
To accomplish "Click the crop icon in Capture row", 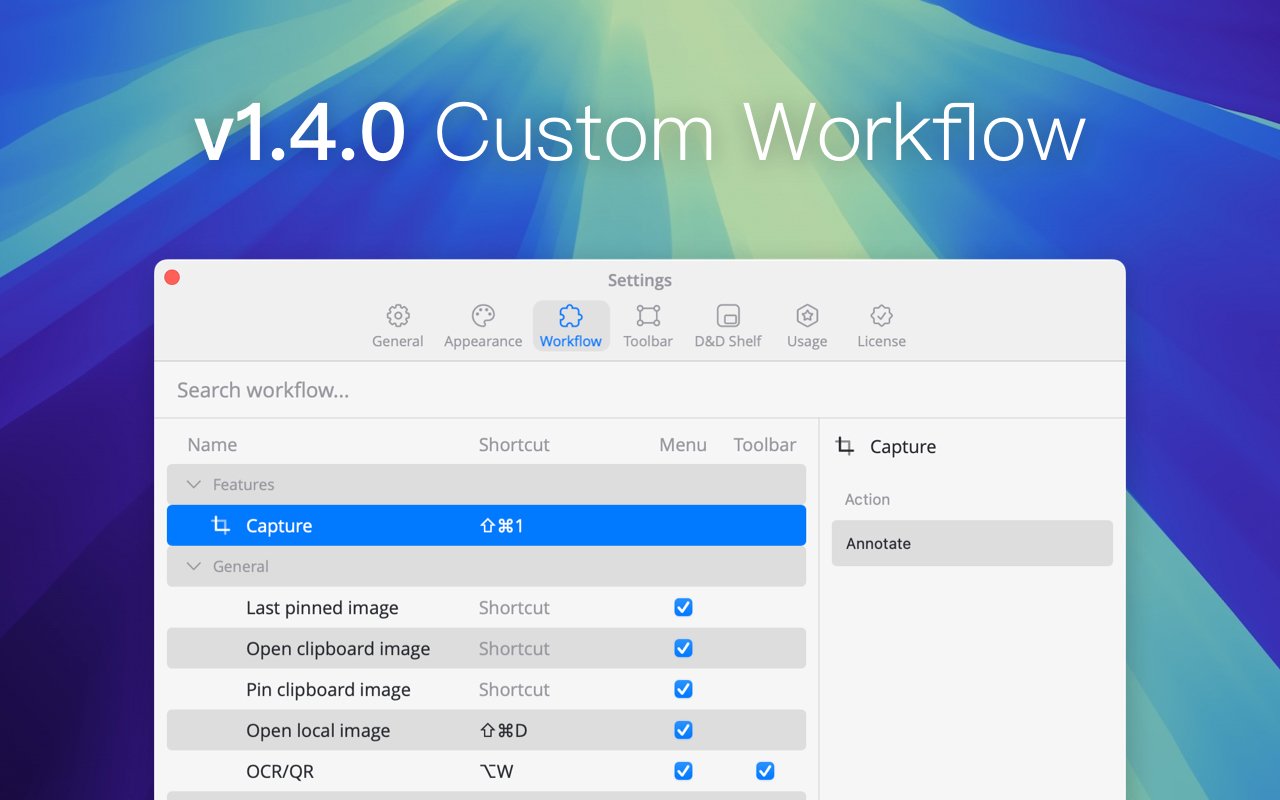I will [221, 525].
